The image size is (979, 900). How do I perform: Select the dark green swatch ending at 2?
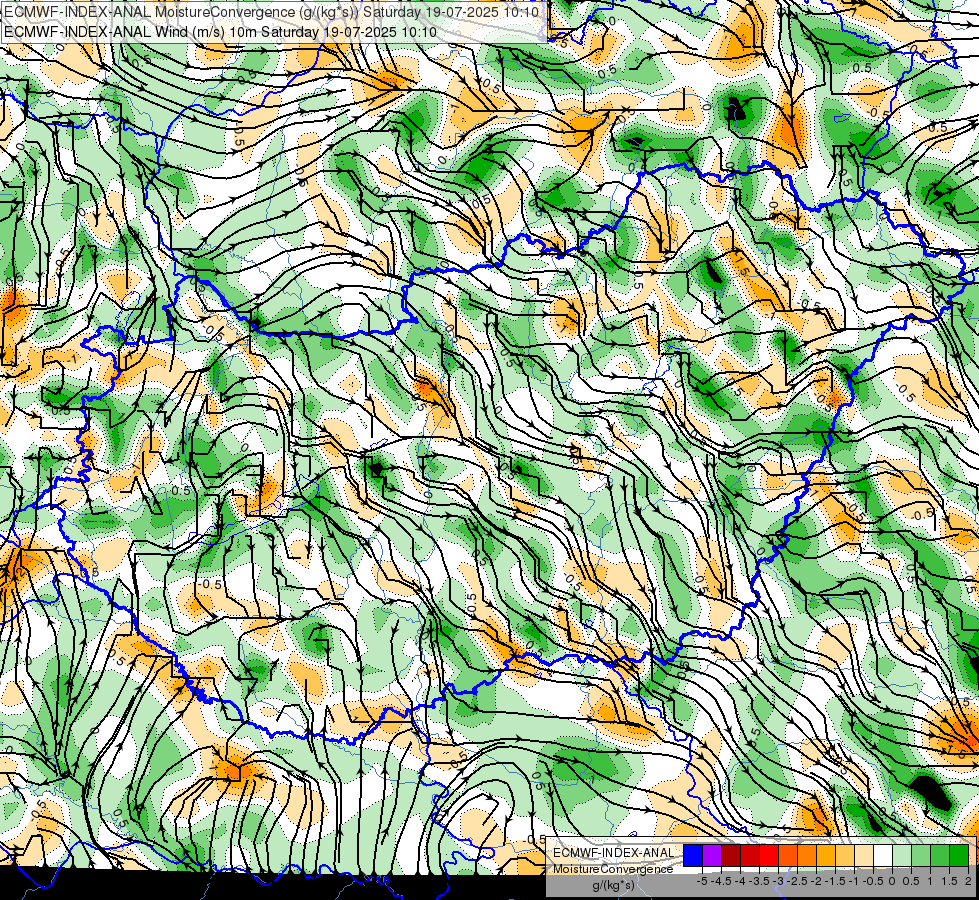coord(959,856)
